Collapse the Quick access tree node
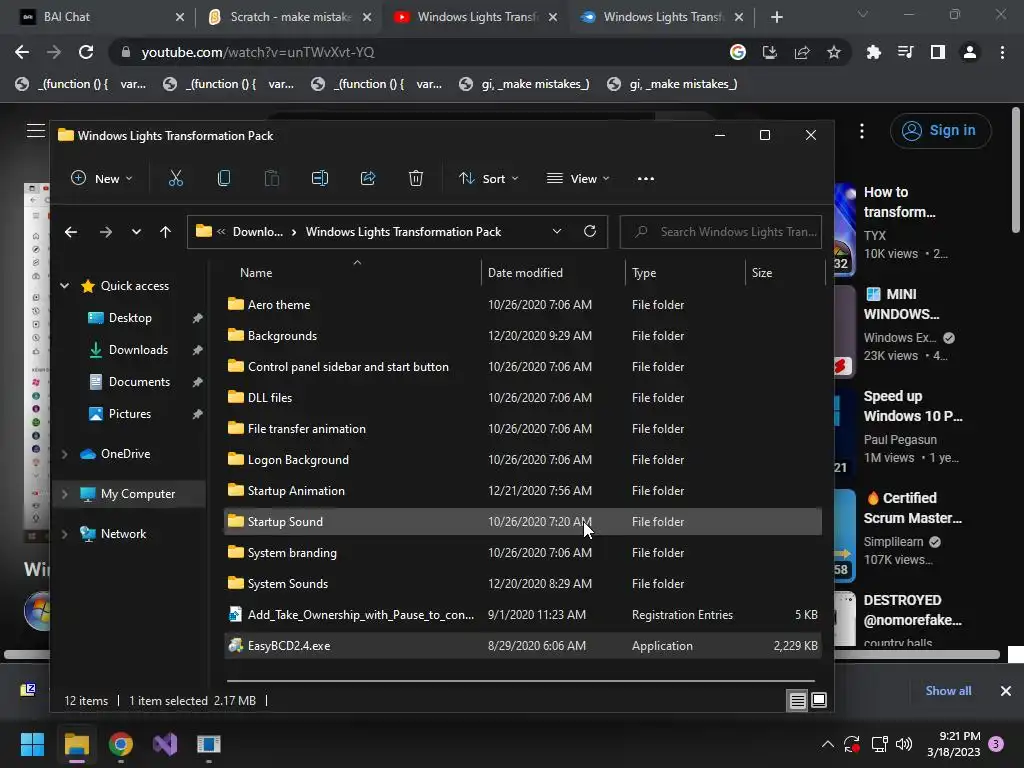This screenshot has width=1024, height=768. 65,285
